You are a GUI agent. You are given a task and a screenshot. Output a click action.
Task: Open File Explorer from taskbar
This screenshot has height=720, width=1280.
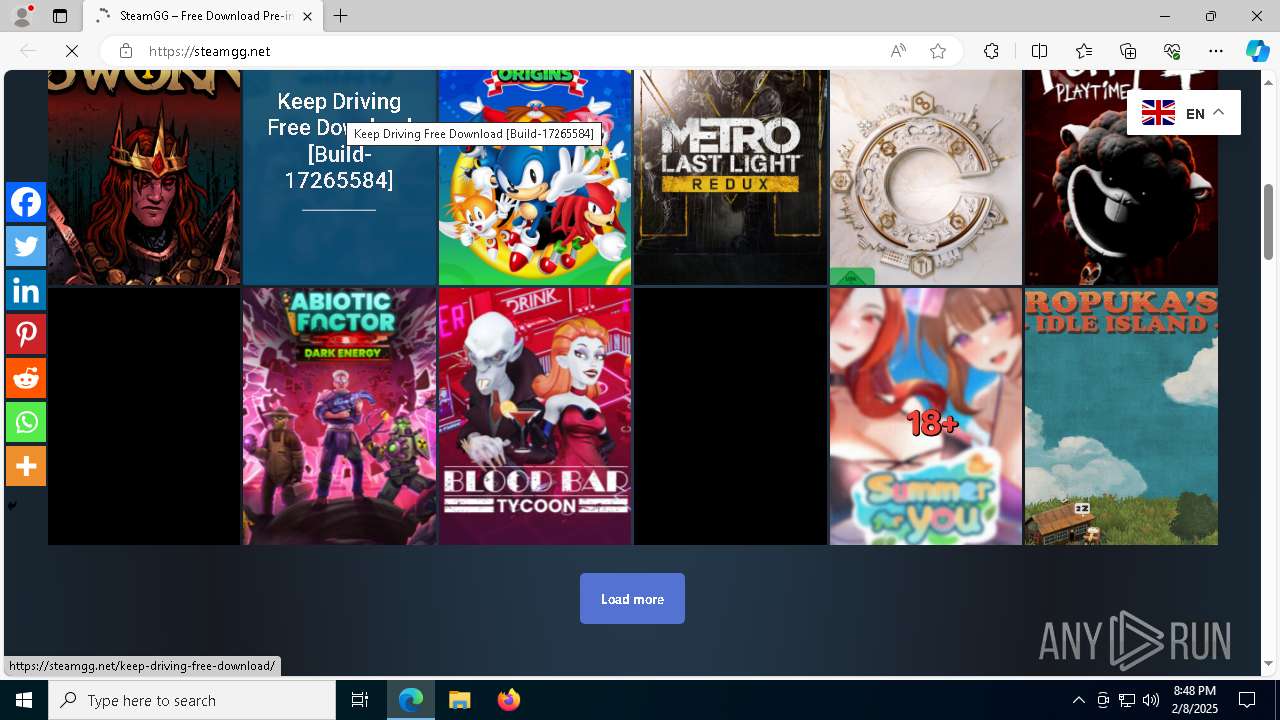pos(460,700)
